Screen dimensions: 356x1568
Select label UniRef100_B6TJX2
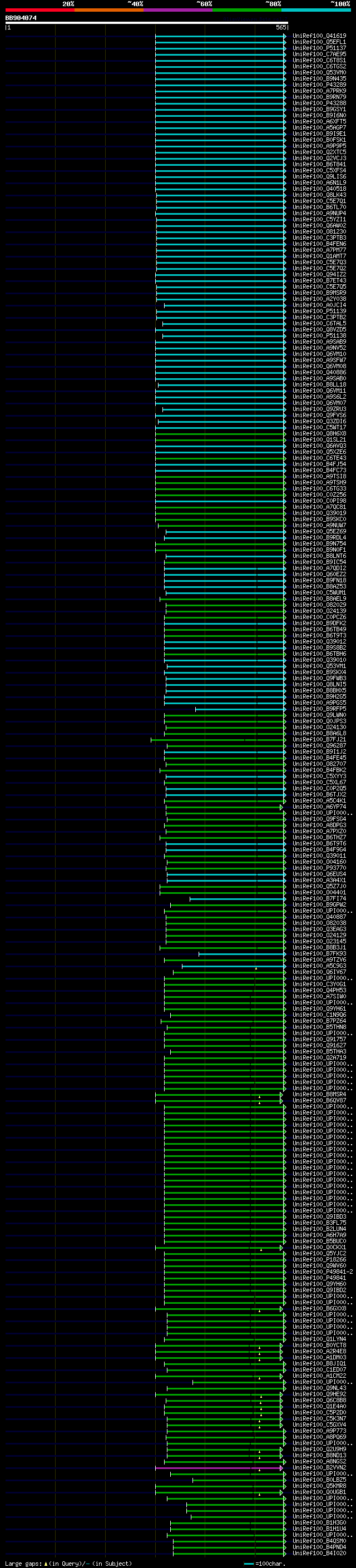[x=319, y=794]
